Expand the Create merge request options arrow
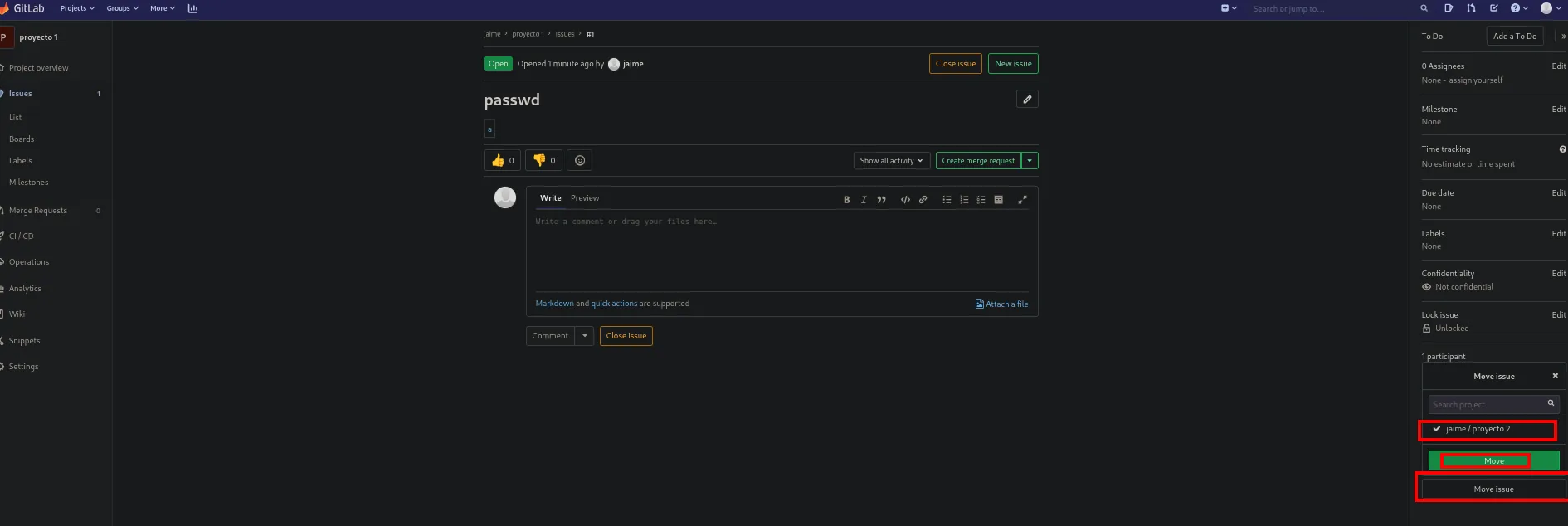1568x526 pixels. (x=1030, y=161)
